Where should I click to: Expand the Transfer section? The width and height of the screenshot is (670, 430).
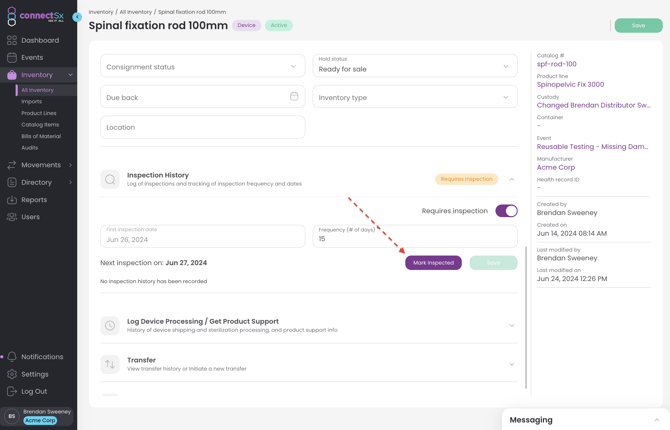coord(511,364)
